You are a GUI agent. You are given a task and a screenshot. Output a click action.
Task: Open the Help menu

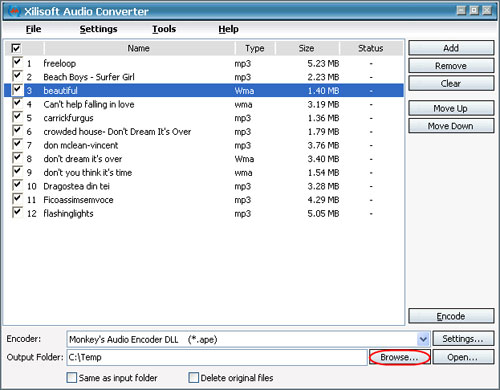click(228, 29)
